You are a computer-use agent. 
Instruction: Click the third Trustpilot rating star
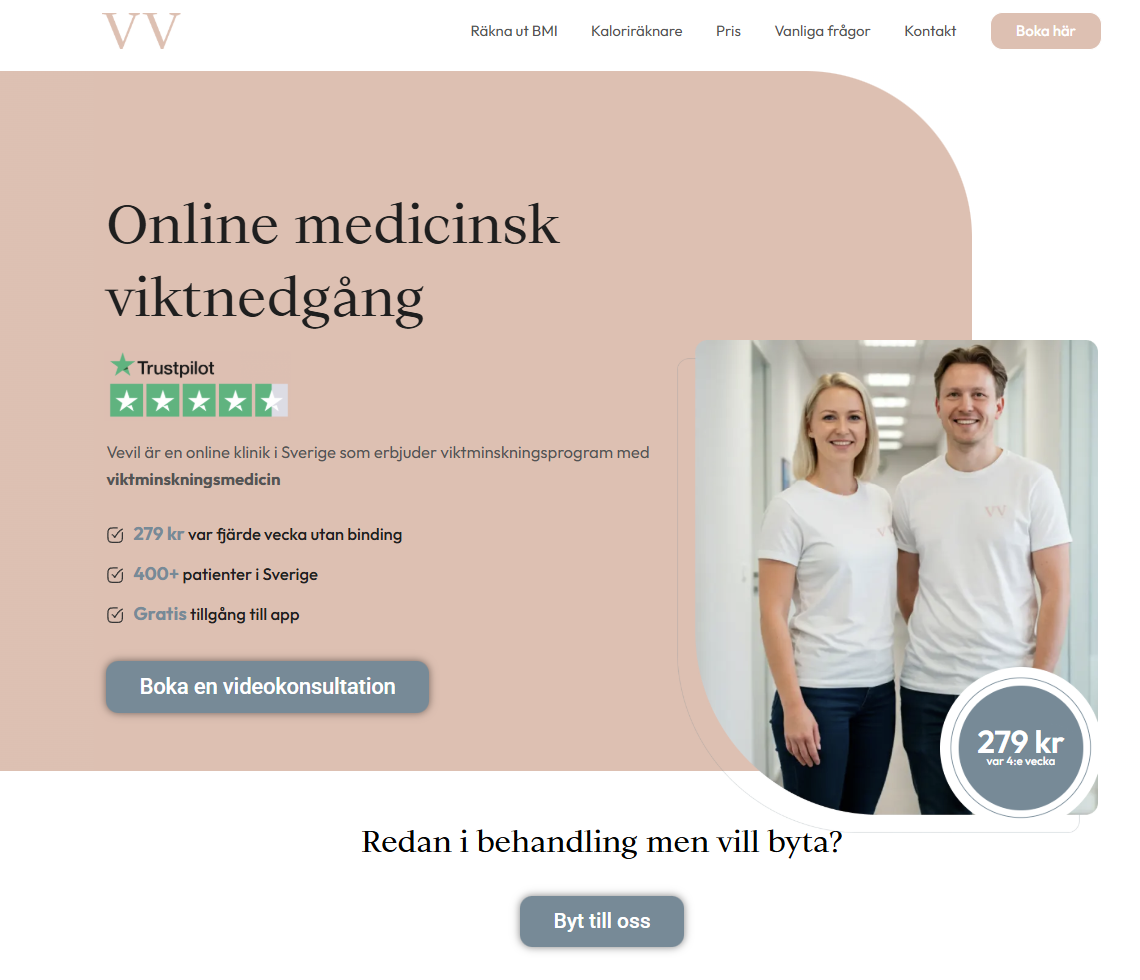199,401
